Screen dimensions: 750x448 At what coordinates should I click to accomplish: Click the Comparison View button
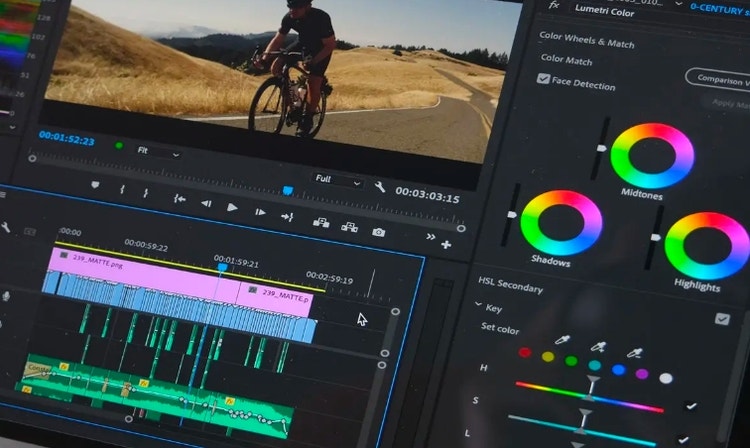718,77
